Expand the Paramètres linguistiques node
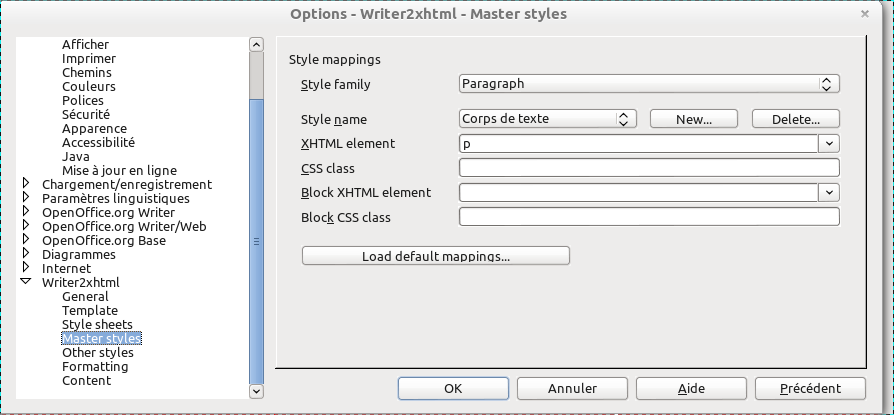 tap(26, 198)
